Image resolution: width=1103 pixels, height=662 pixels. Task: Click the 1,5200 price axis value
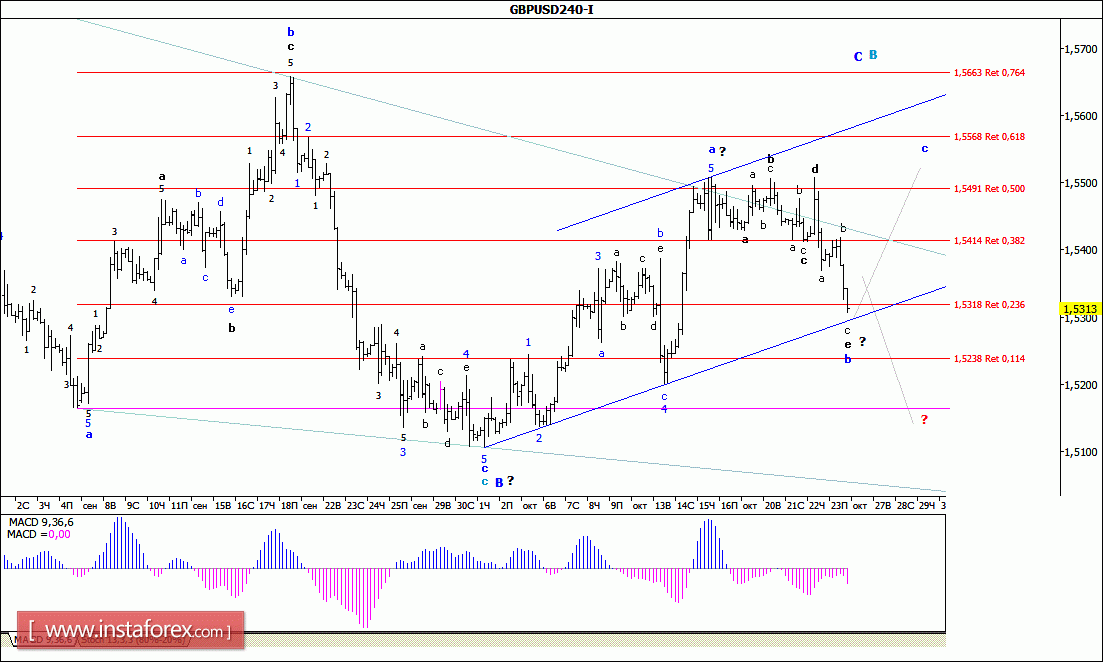[x=1080, y=385]
